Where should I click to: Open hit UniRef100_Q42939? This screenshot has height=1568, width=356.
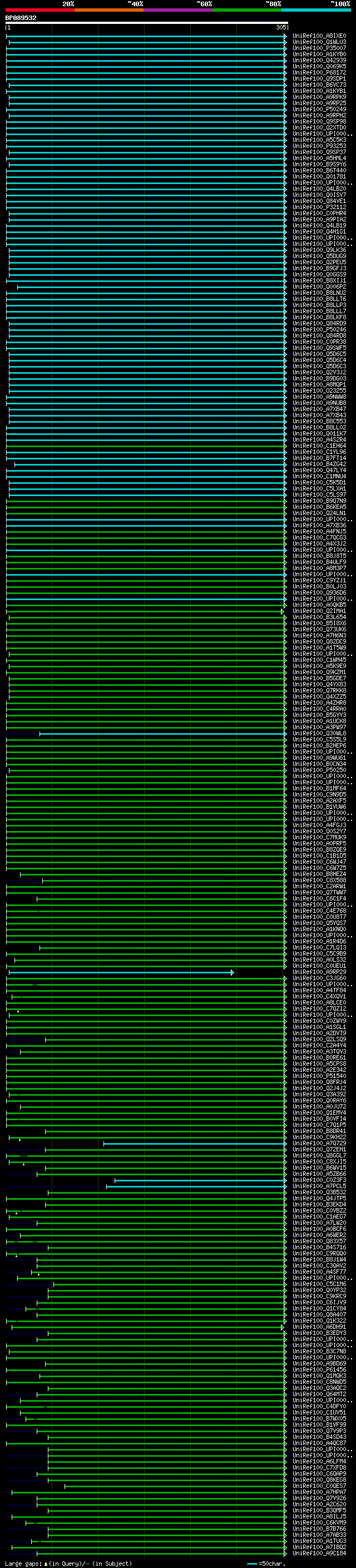[x=319, y=60]
